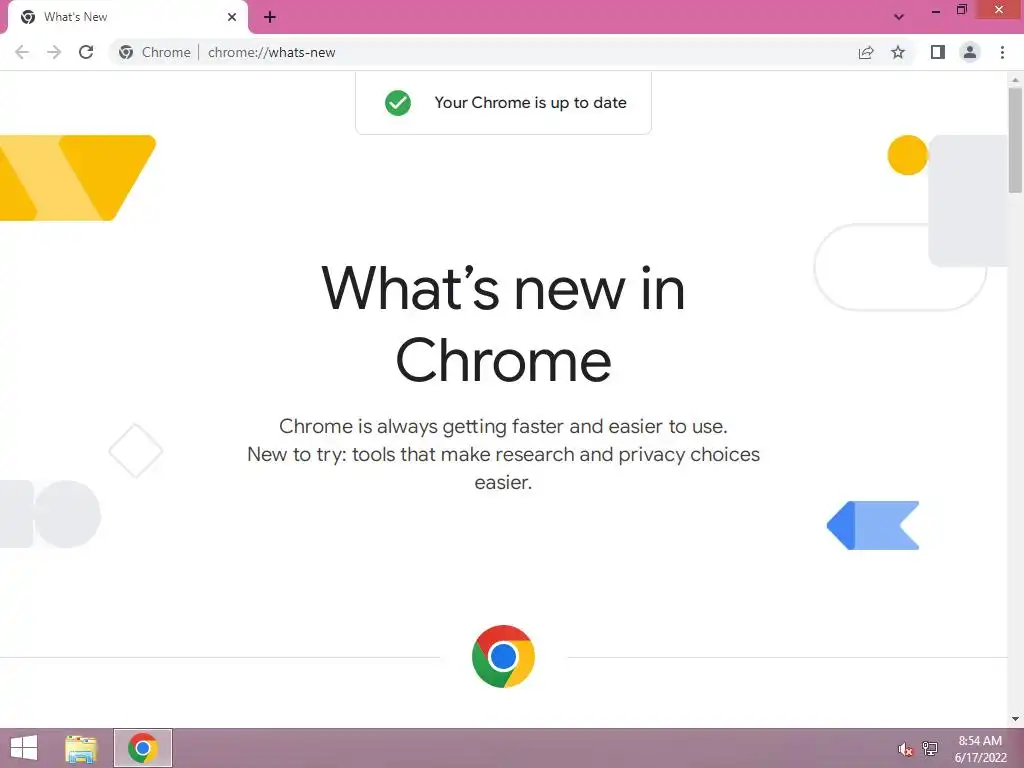The image size is (1024, 768).
Task: Open the profile avatar menu
Action: tap(970, 52)
